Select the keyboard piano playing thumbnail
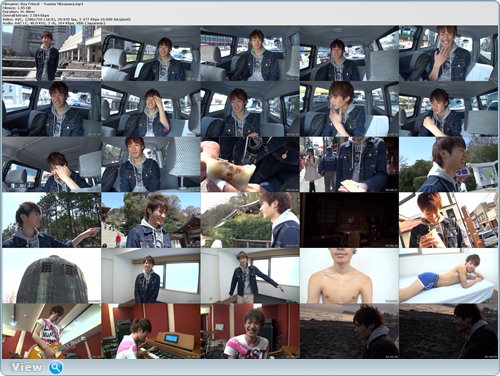500x376 pixels. point(151,331)
